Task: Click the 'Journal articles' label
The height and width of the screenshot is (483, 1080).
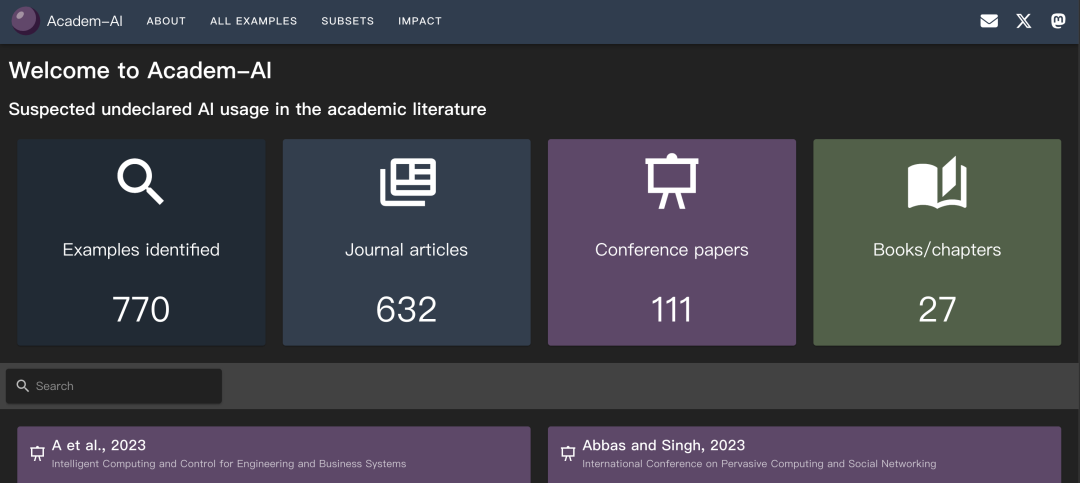Action: [406, 249]
